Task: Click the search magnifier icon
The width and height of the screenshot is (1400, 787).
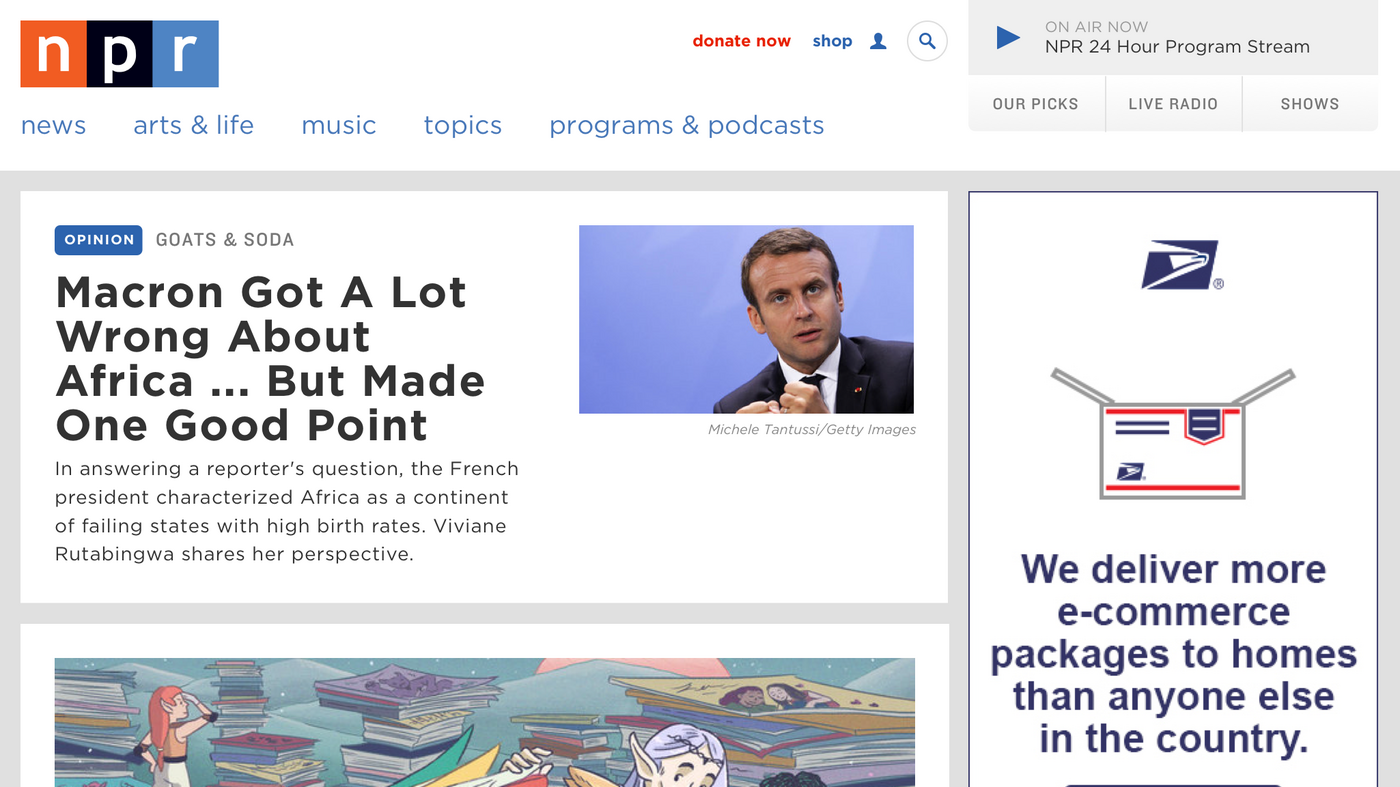Action: [x=926, y=40]
